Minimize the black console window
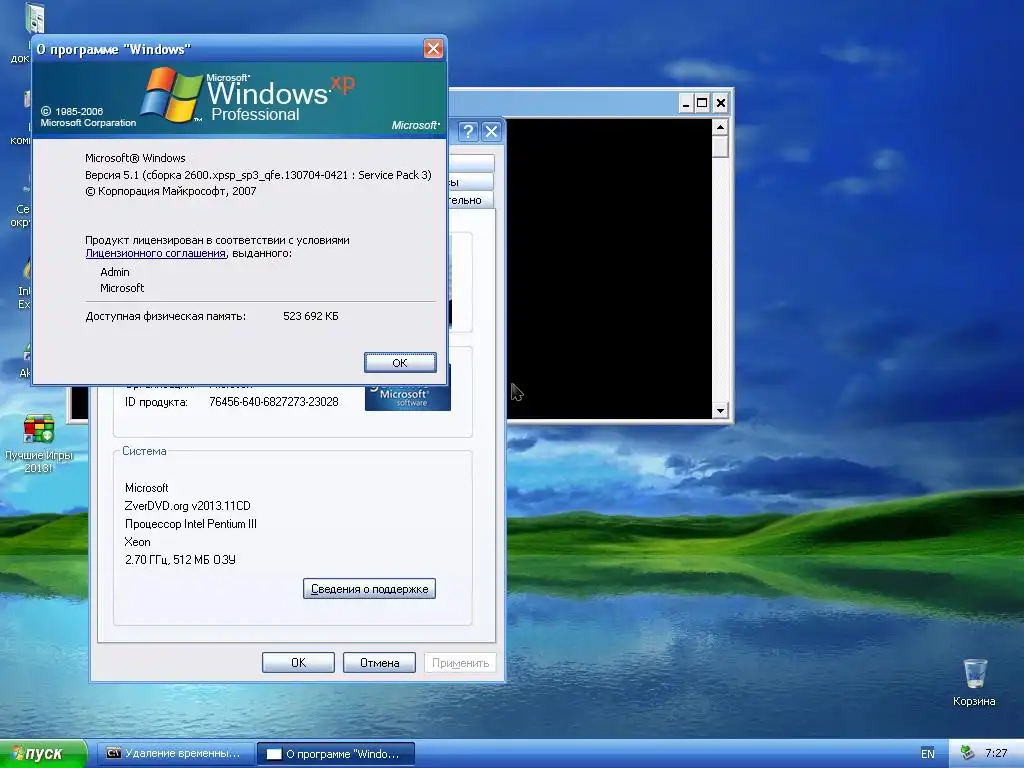 point(686,103)
